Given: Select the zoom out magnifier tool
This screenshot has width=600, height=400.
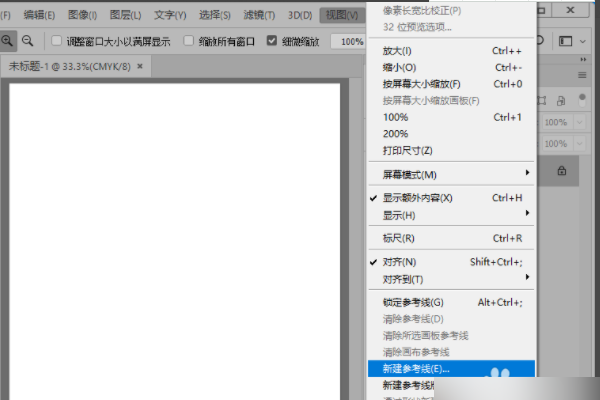Looking at the screenshot, I should pos(27,41).
